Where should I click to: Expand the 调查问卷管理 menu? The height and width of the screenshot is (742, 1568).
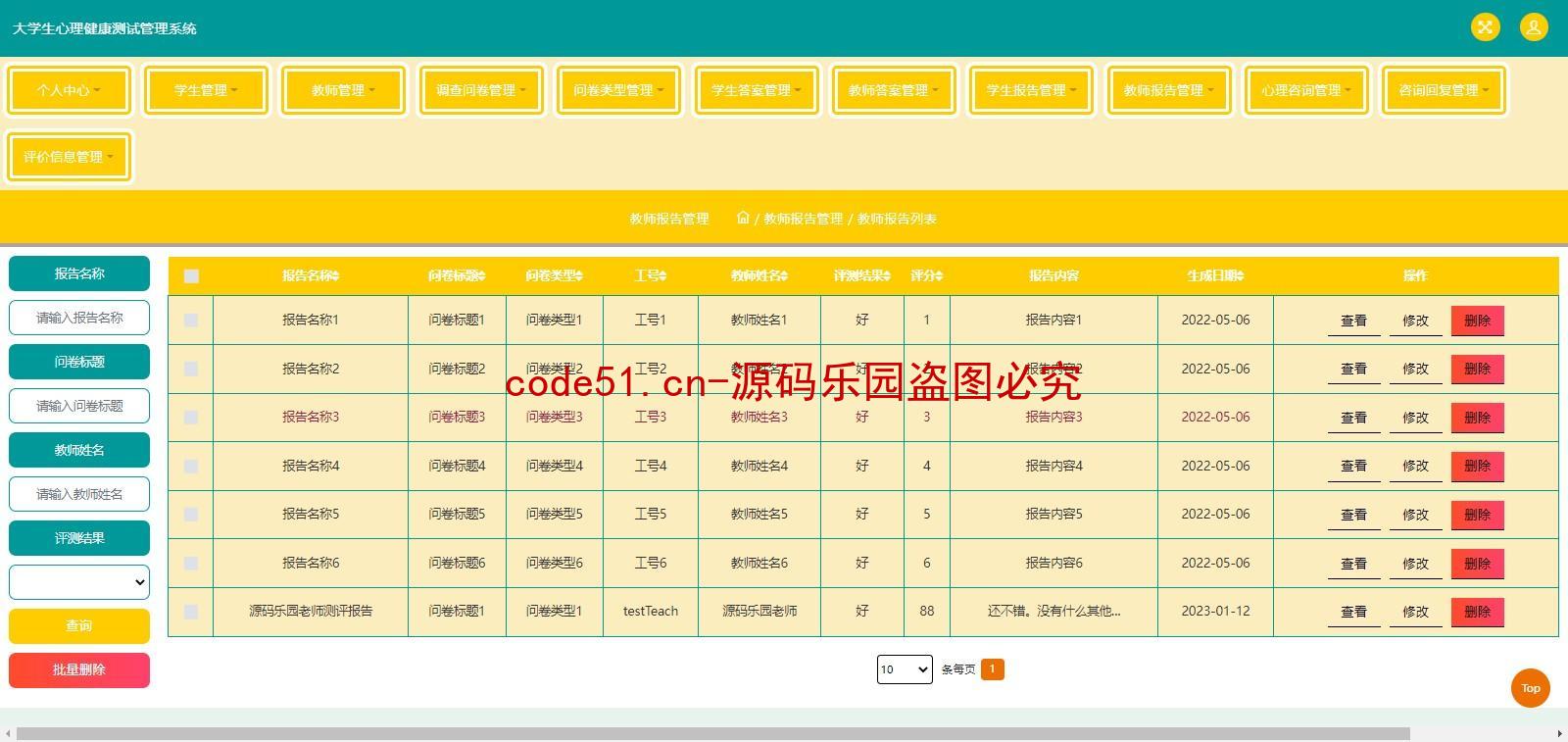(x=481, y=90)
